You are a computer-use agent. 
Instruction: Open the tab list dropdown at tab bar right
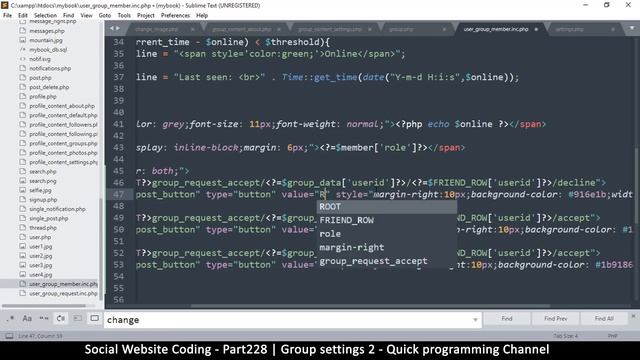pyautogui.click(x=631, y=29)
